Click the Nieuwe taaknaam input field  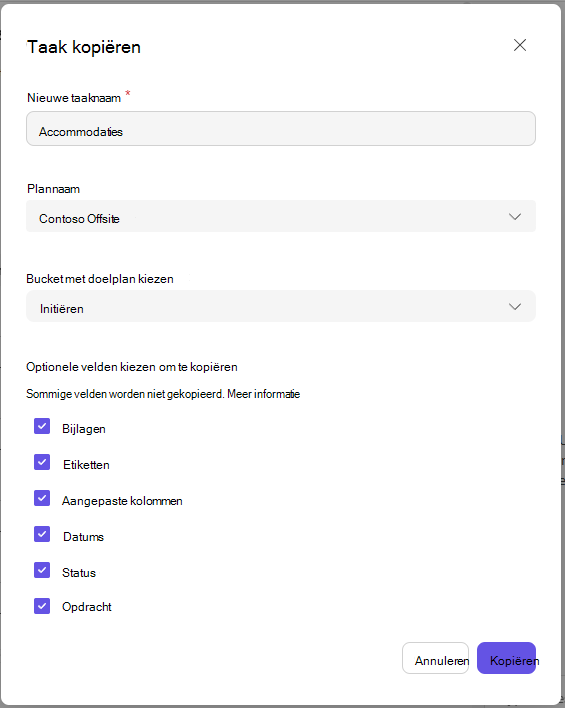point(281,129)
